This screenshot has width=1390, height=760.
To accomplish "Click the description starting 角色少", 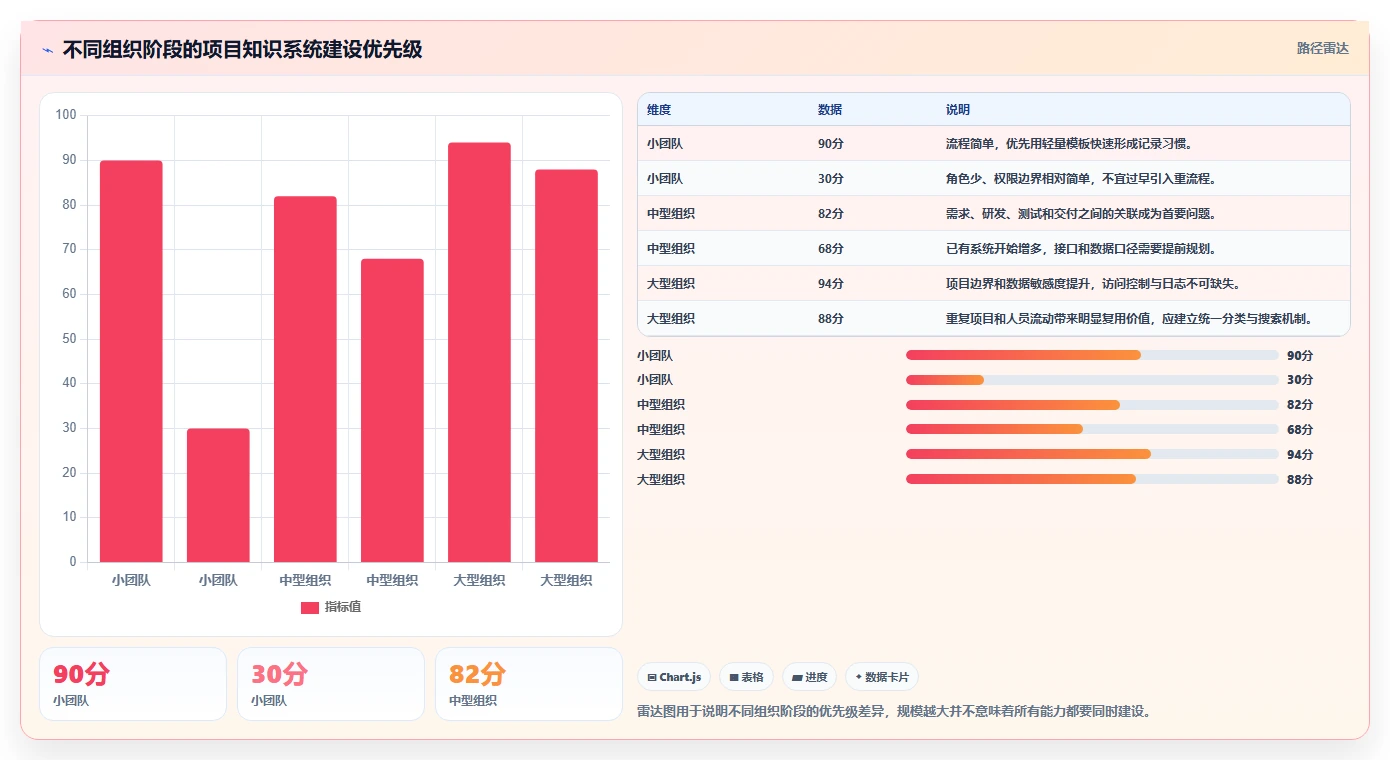I will click(x=1081, y=179).
